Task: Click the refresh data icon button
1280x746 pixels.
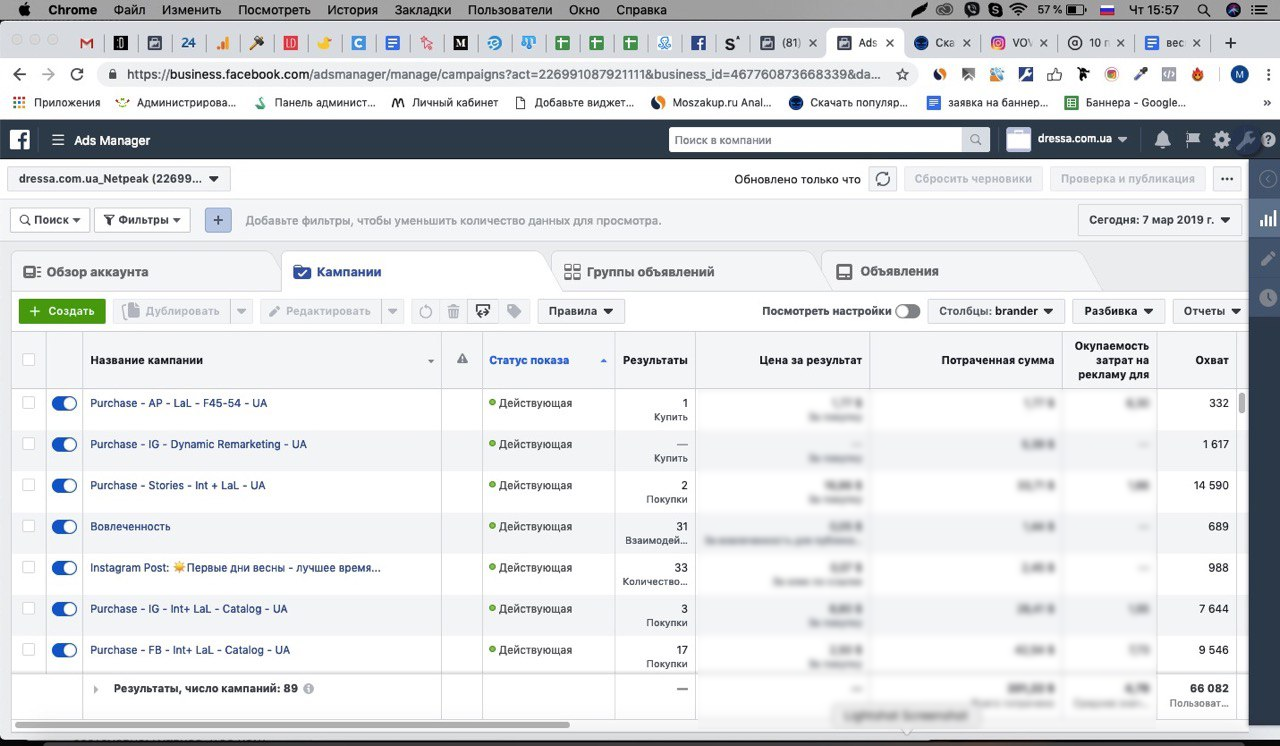Action: [882, 179]
